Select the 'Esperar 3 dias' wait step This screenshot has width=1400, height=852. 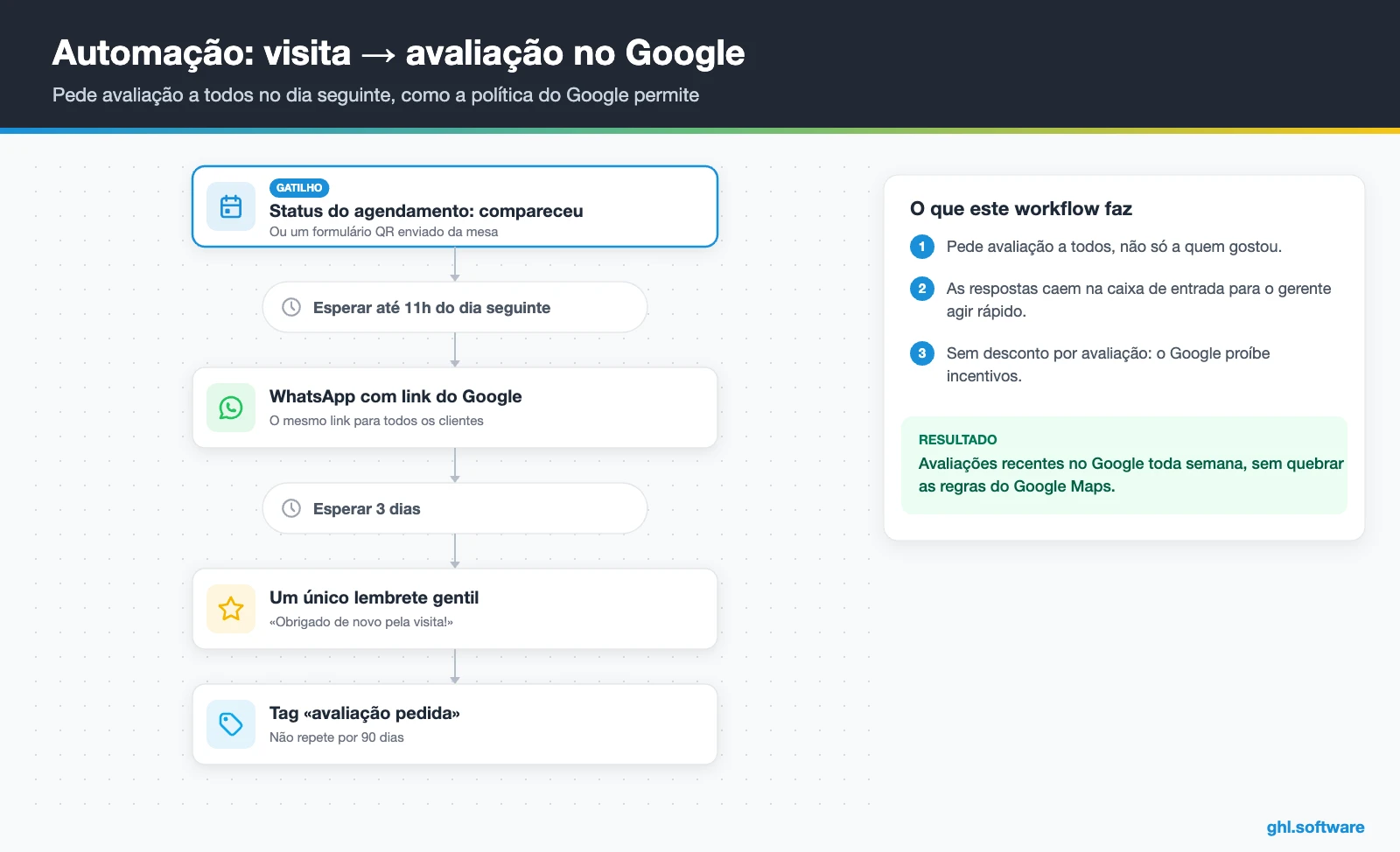(x=455, y=508)
